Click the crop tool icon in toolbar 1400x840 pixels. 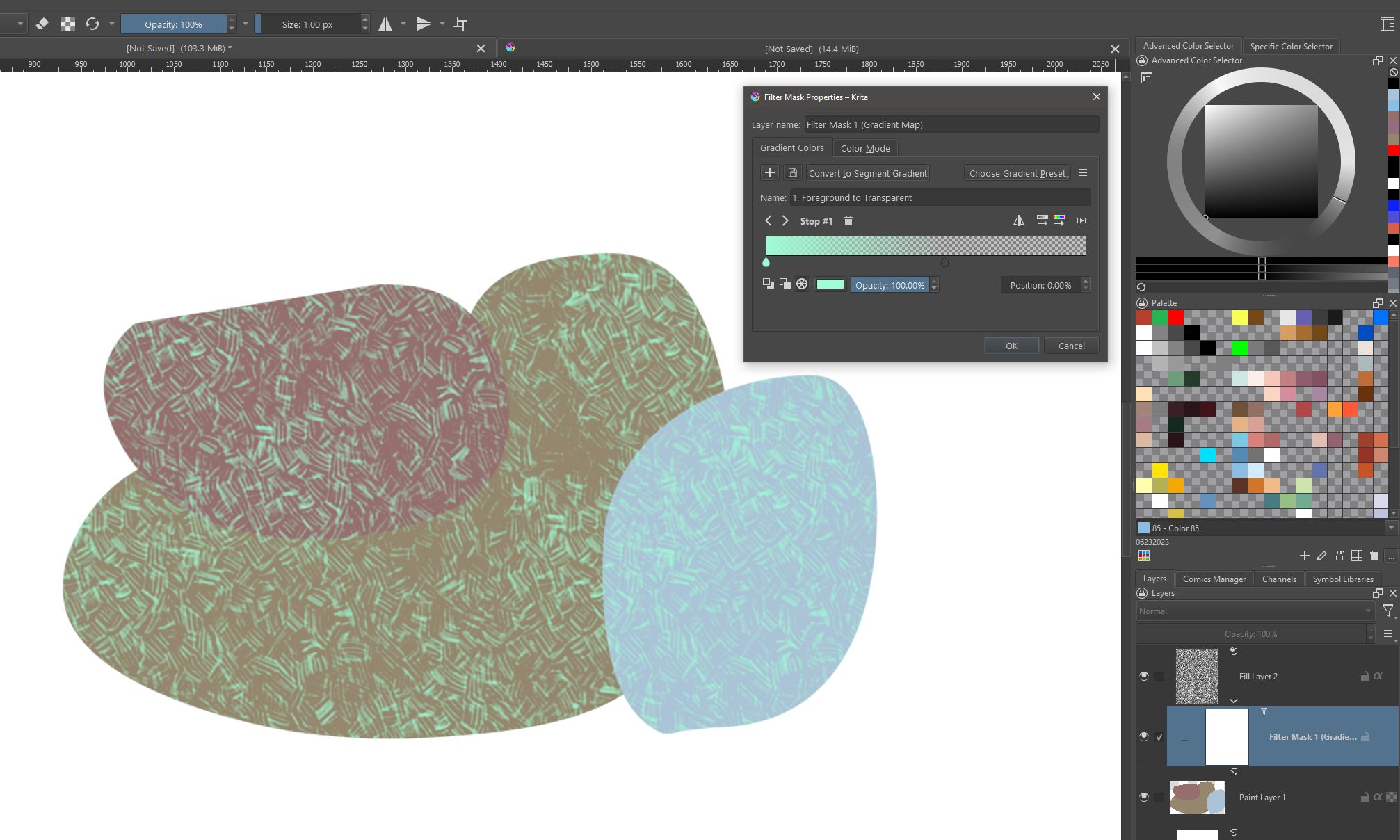(460, 24)
